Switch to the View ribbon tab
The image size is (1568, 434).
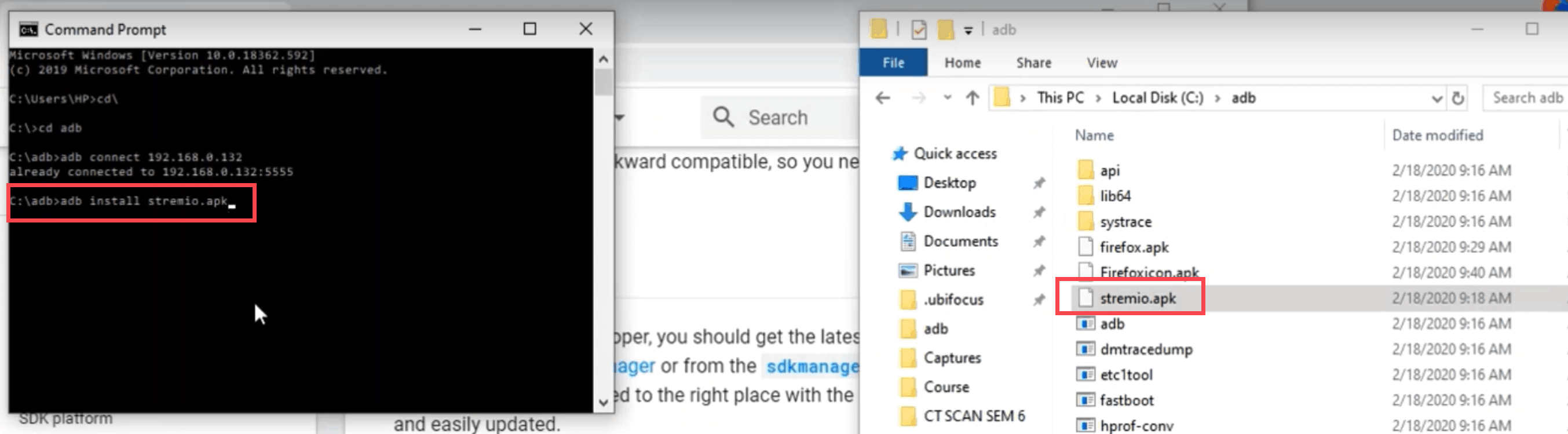coord(1101,63)
